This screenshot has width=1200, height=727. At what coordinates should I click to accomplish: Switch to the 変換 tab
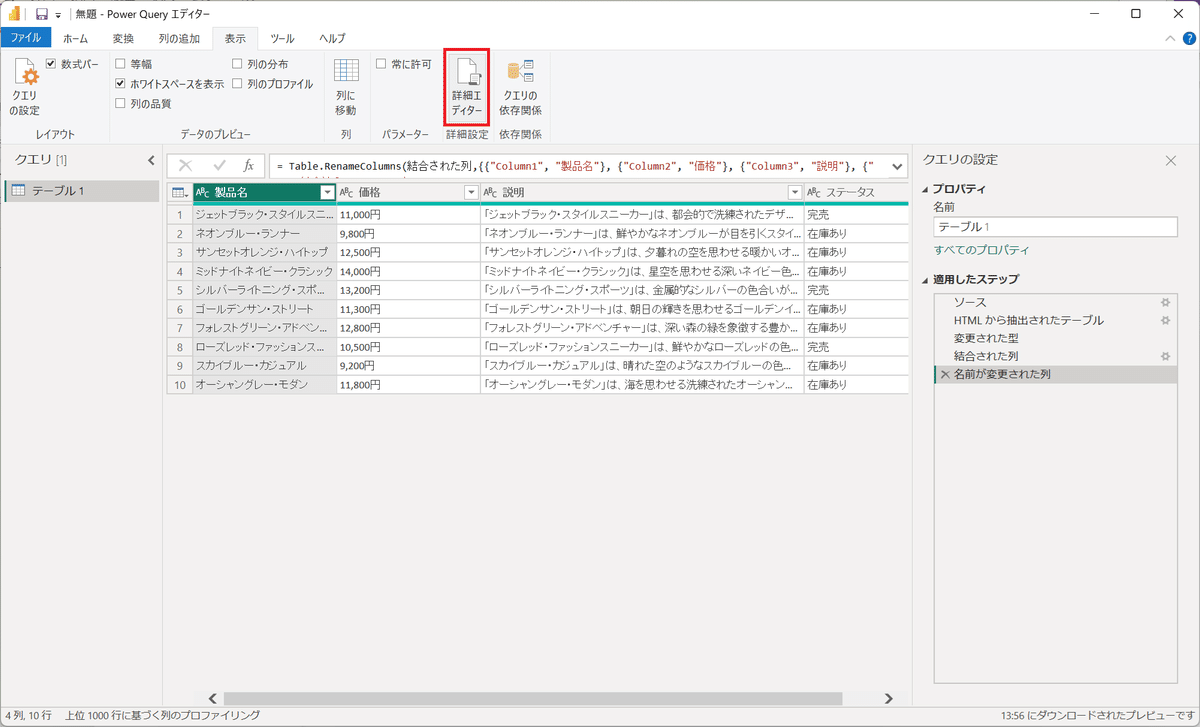(123, 38)
